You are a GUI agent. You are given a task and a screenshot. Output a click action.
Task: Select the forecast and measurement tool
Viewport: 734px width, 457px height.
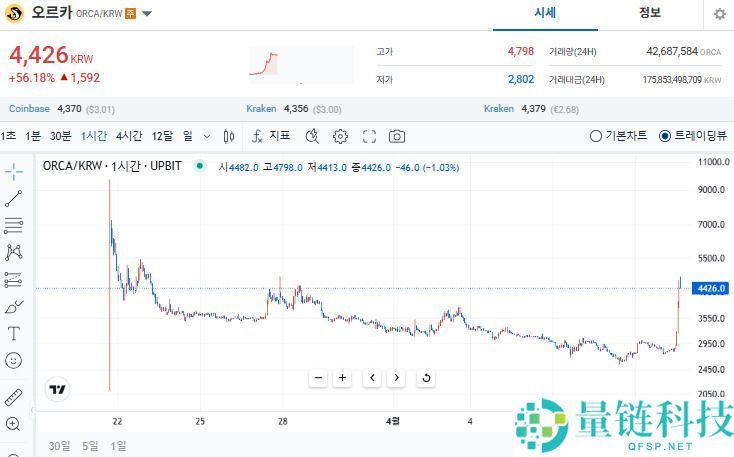pyautogui.click(x=14, y=280)
